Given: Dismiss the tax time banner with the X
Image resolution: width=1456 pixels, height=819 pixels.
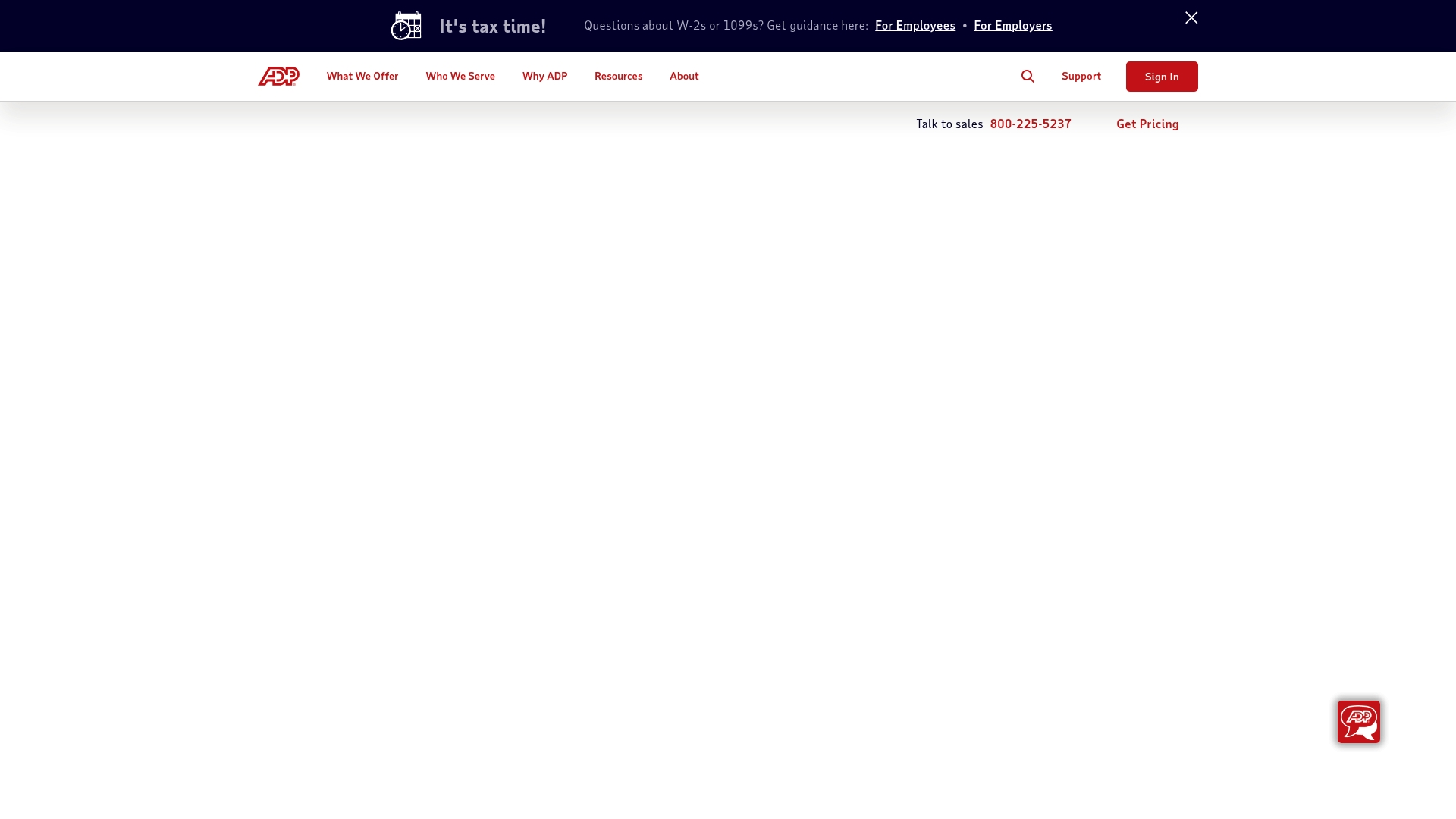Looking at the screenshot, I should (x=1191, y=17).
